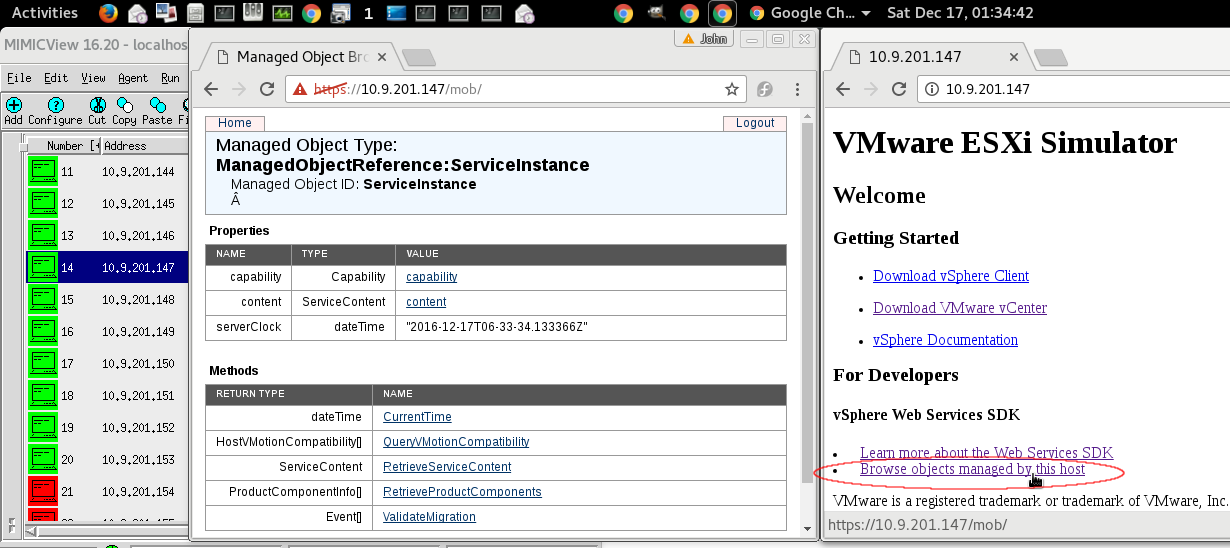Screen dimensions: 1230x548
Task: Open Edit menu in MIMICView
Action: 56,78
